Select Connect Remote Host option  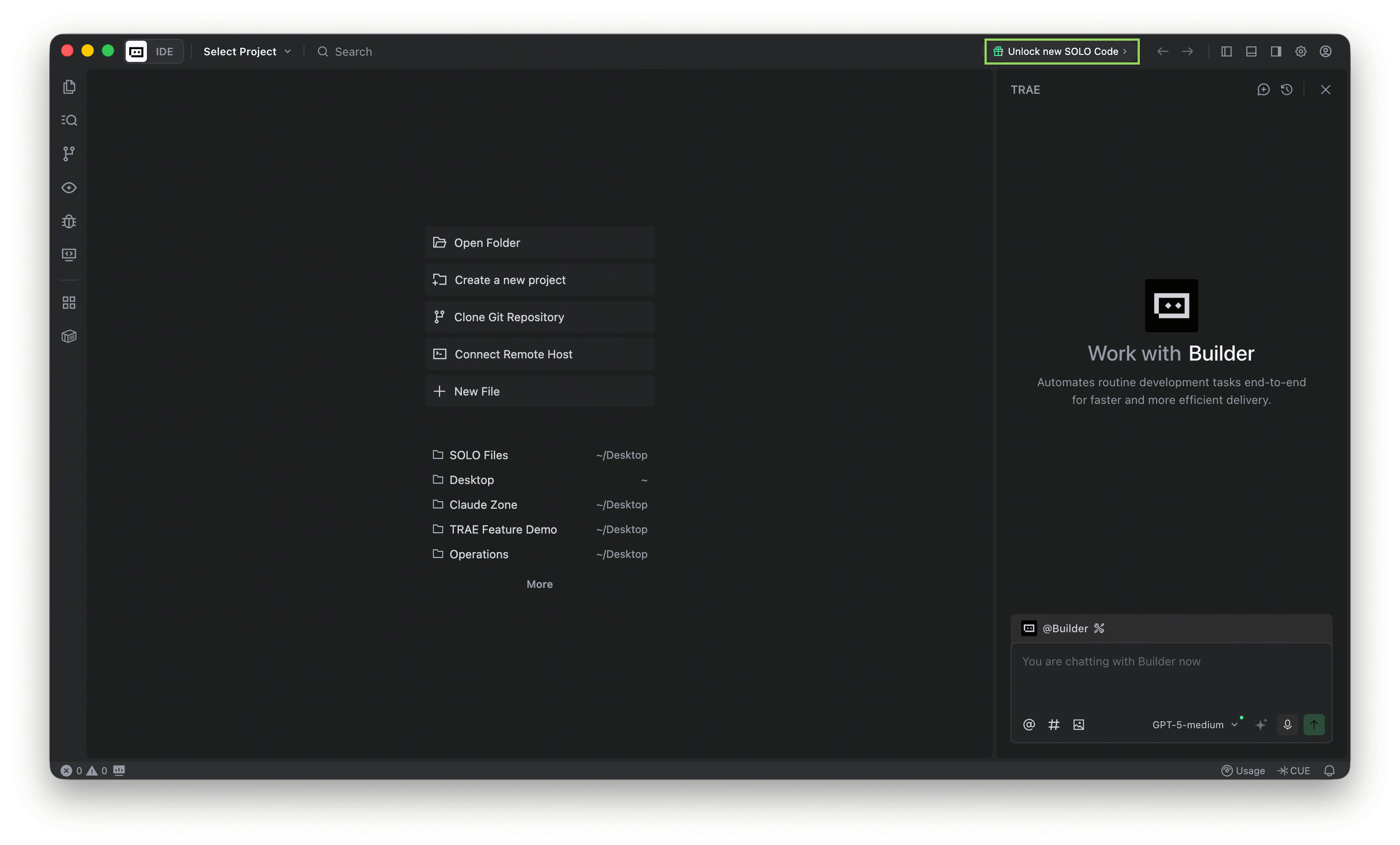[x=539, y=354]
